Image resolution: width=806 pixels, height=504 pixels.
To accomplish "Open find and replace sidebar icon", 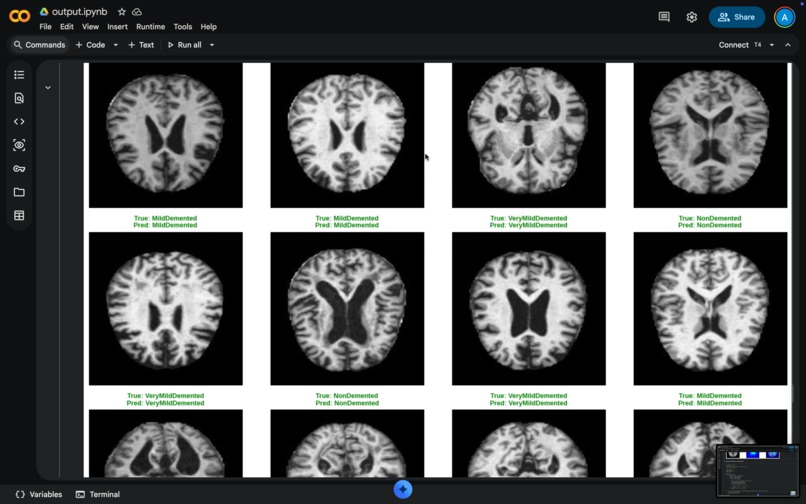I will click(x=19, y=98).
